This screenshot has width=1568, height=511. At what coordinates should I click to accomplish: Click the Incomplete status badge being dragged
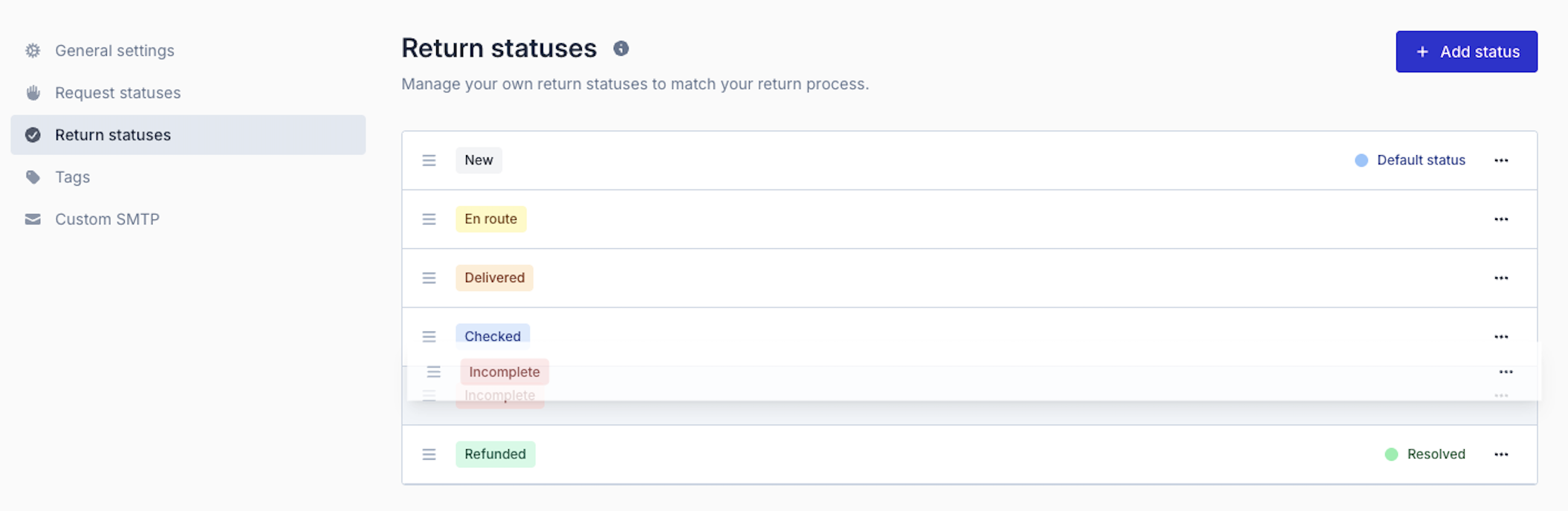pos(505,371)
